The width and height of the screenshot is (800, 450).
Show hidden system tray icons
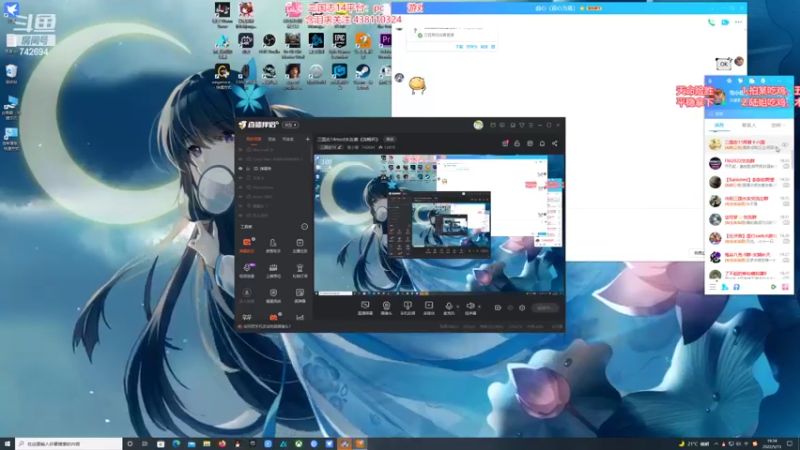pyautogui.click(x=716, y=444)
